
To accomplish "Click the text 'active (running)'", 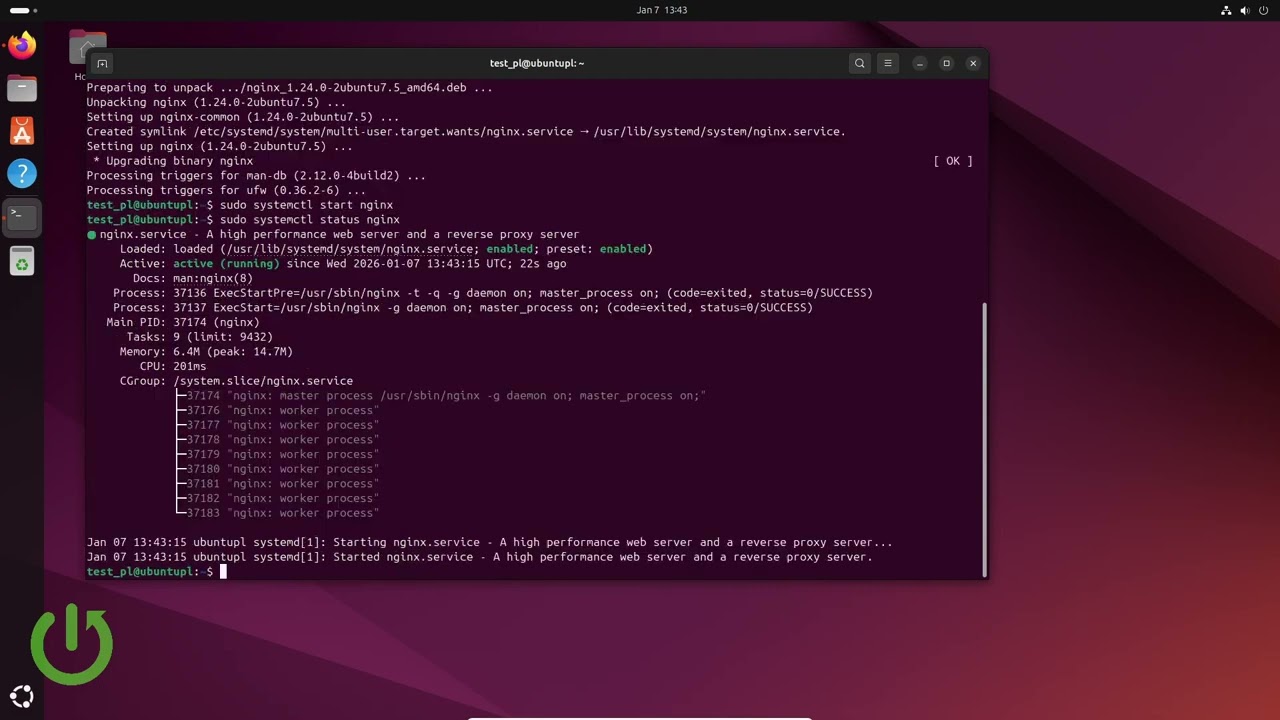I will pos(226,264).
